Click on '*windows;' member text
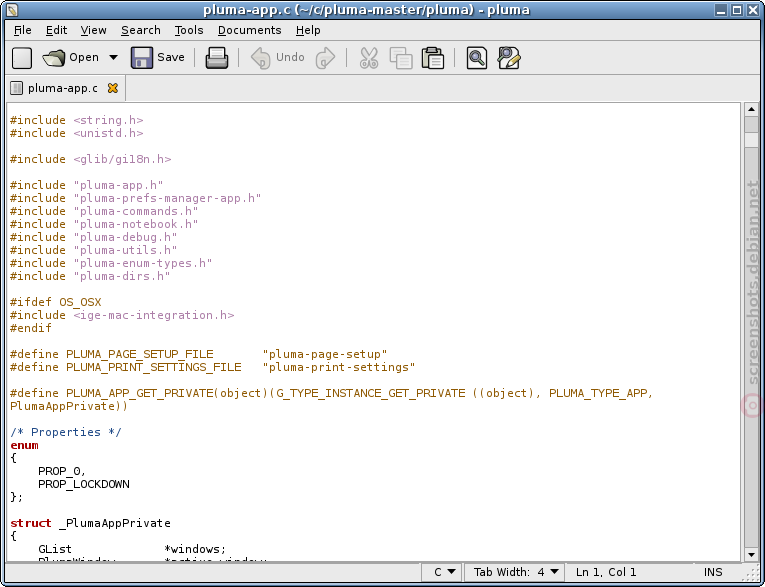This screenshot has height=587, width=765. coord(195,549)
